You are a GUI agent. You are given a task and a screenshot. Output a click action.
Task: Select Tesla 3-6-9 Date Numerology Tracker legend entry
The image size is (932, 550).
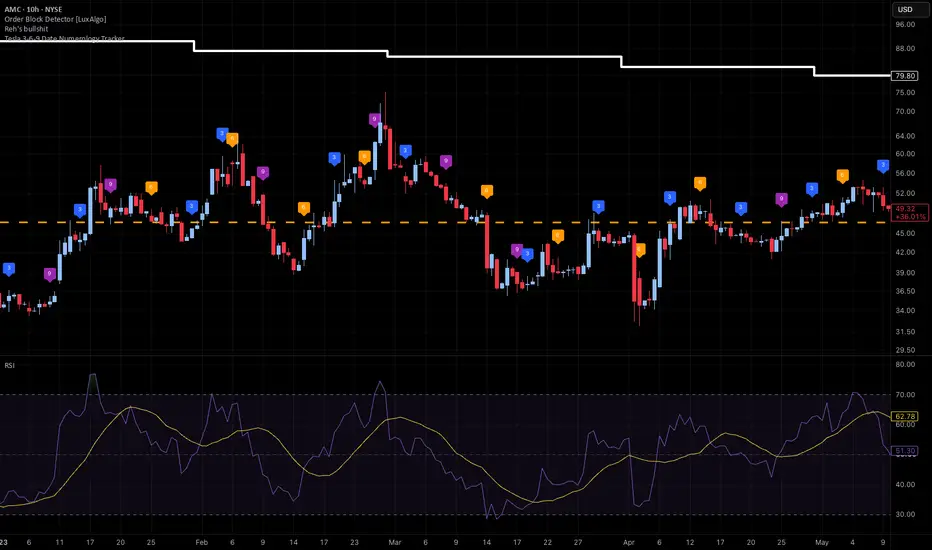click(x=64, y=38)
